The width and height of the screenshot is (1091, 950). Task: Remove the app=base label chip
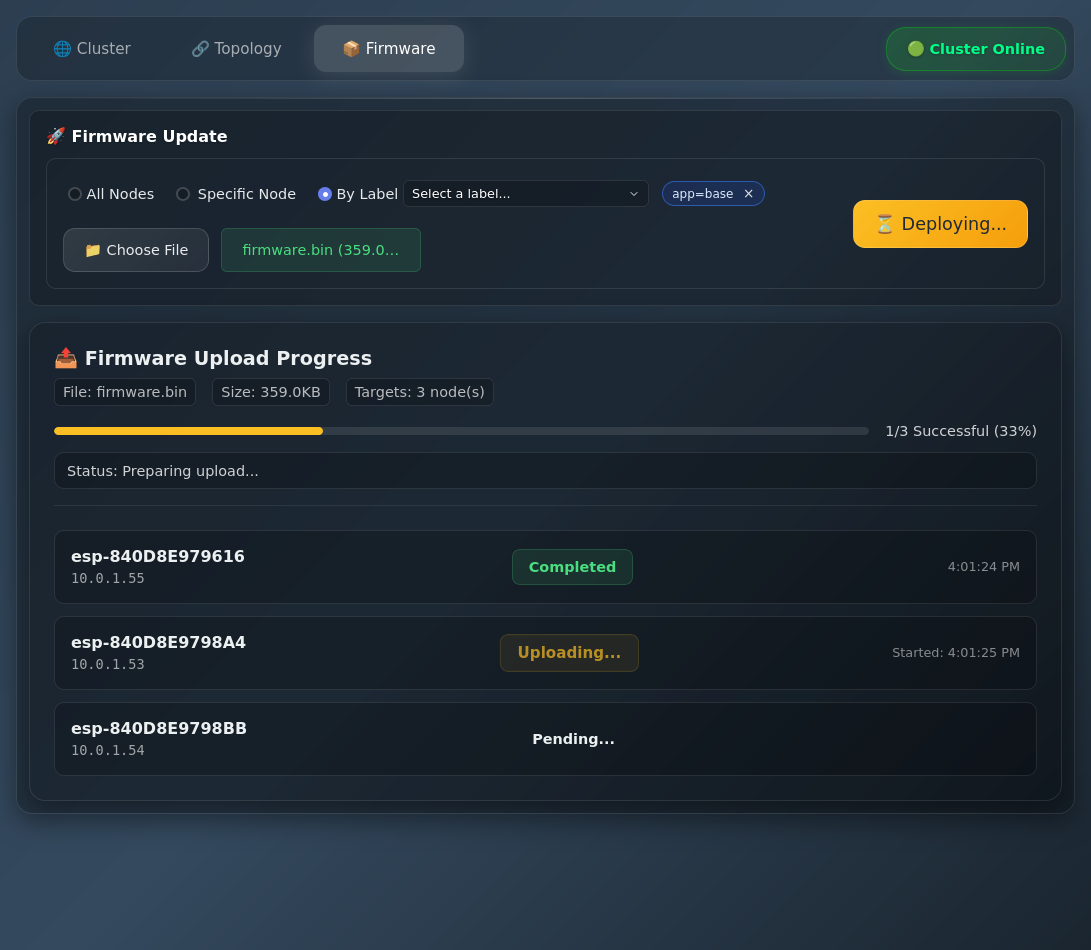[748, 194]
